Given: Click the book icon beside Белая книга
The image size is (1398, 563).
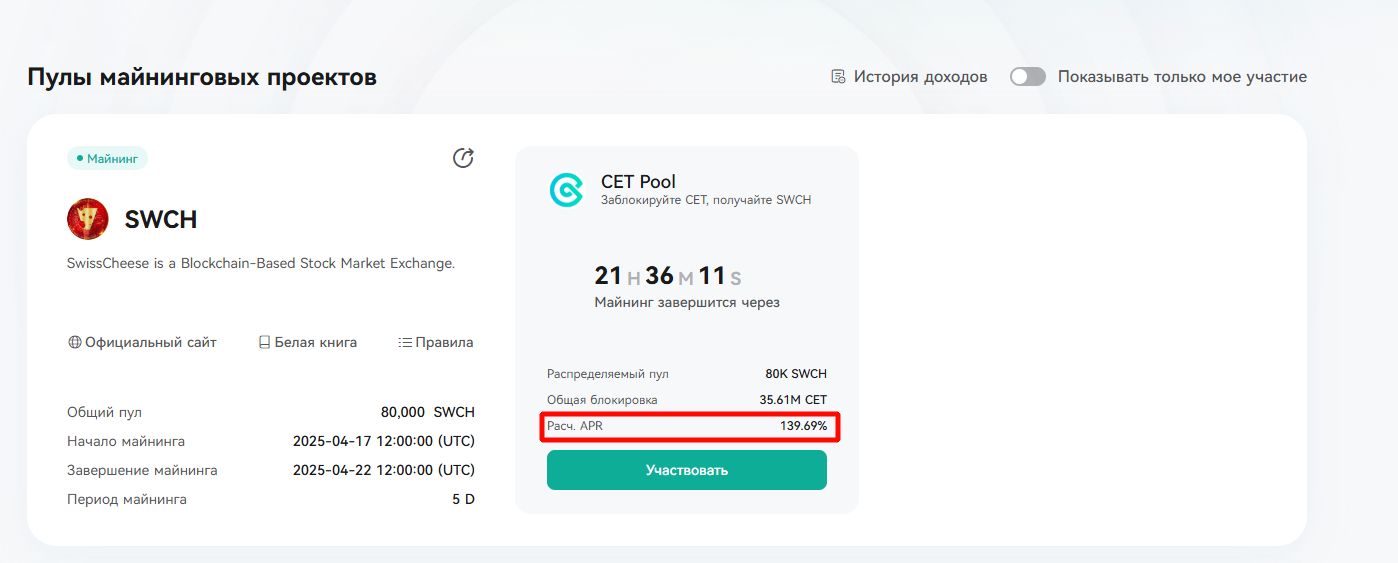Looking at the screenshot, I should pyautogui.click(x=264, y=342).
